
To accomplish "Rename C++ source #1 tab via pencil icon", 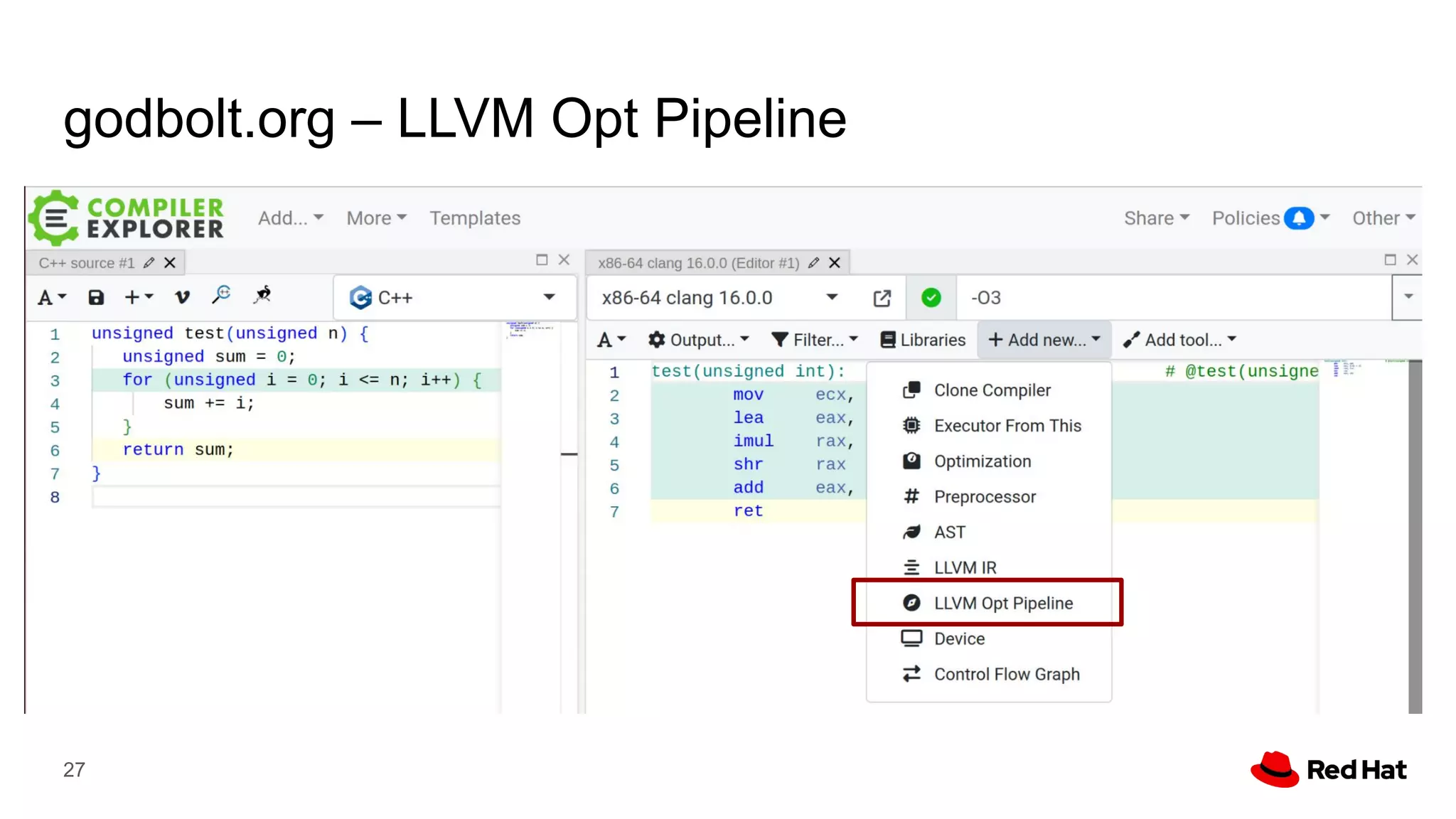I will click(x=149, y=263).
